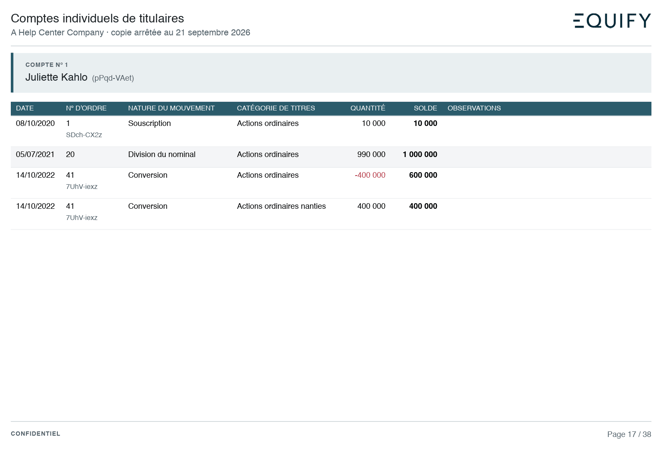Click the title 'Comptes individuels de titulaires'

coord(97,18)
